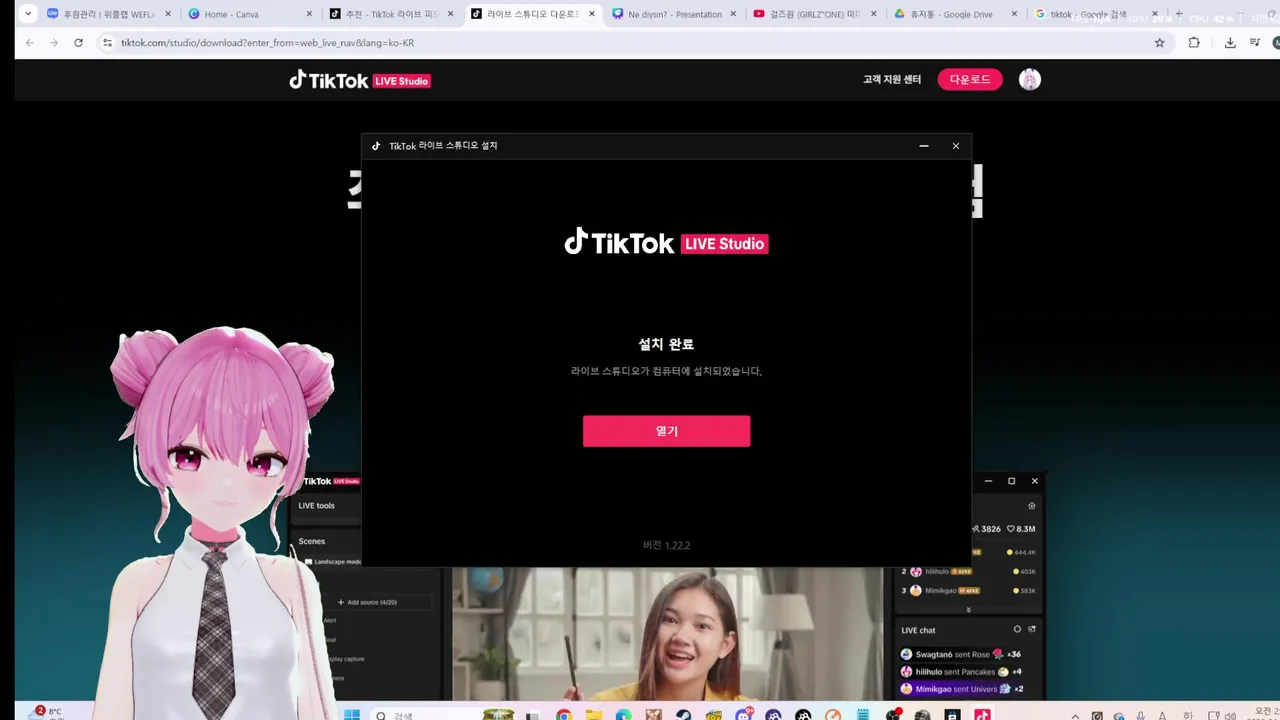Screen dimensions: 1280x720
Task: Open the weather widget showing 8°C
Action: click(47, 712)
